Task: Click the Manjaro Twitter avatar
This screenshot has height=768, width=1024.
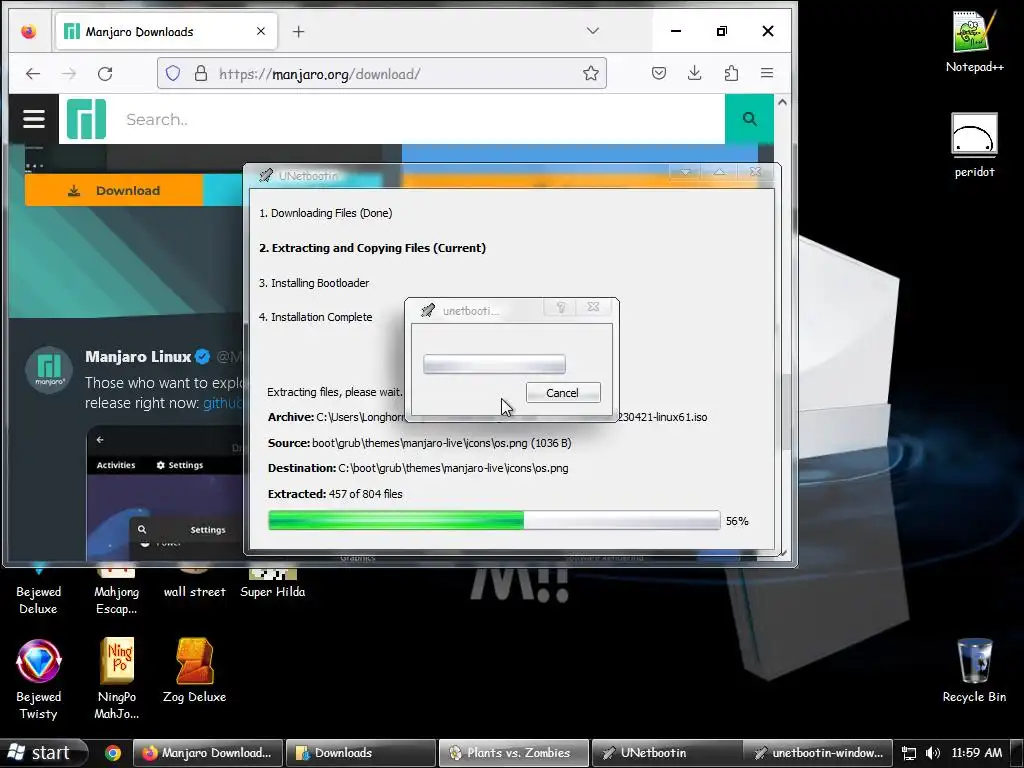Action: click(48, 370)
